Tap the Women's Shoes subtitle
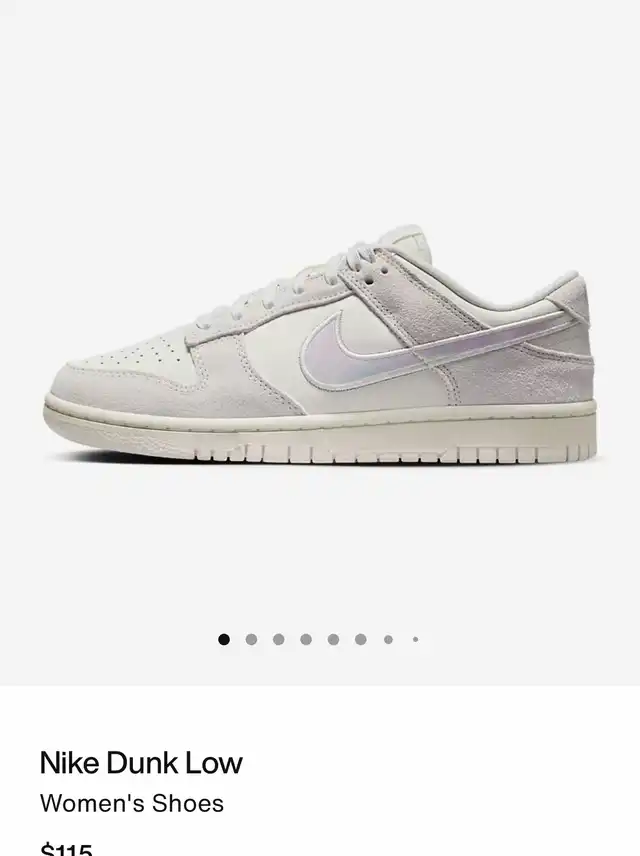The image size is (640, 856). tap(132, 804)
